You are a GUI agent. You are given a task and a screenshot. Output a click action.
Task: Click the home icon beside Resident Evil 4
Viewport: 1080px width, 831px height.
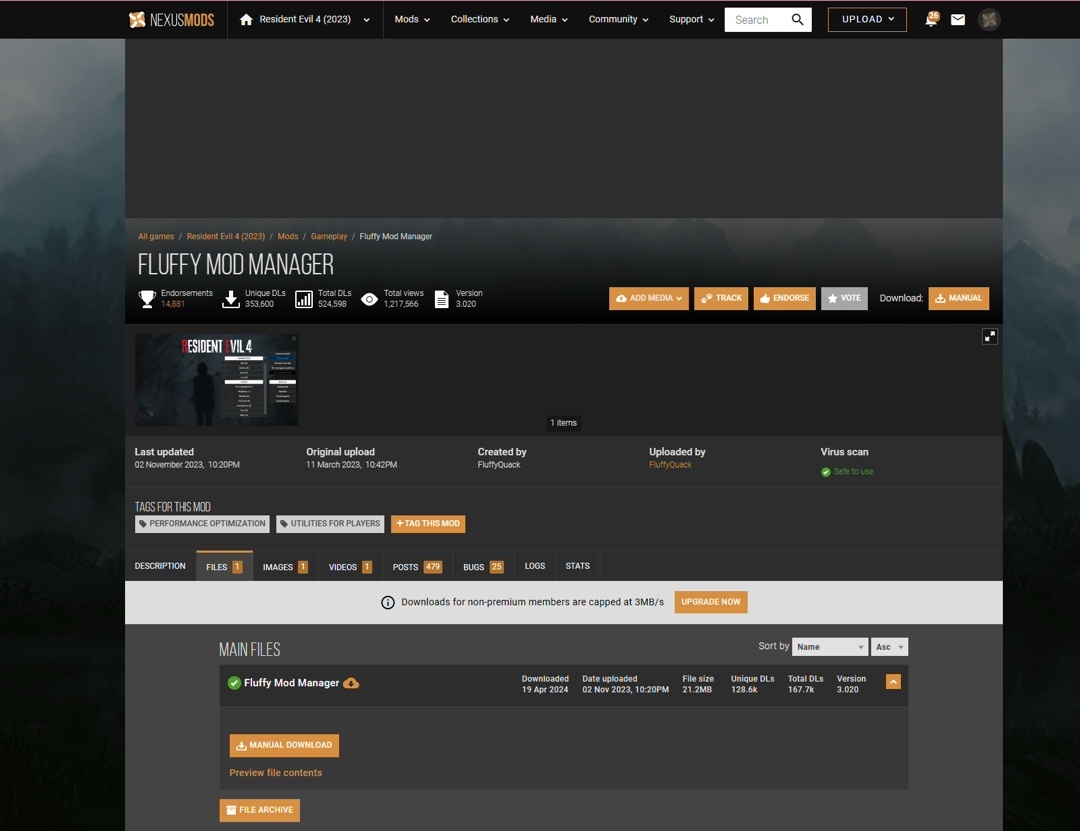click(246, 20)
